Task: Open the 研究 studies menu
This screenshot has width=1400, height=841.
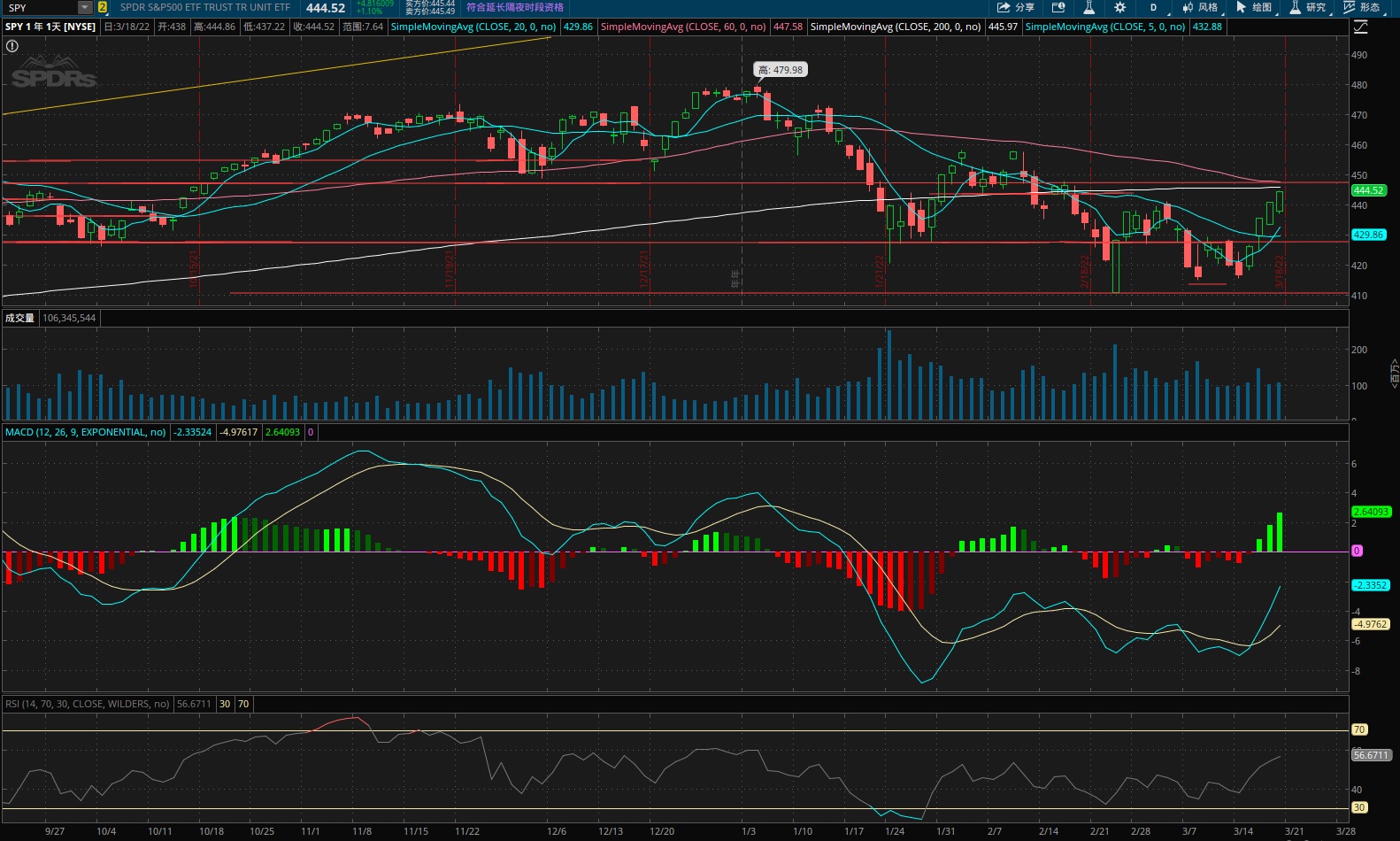Action: coord(1308,7)
